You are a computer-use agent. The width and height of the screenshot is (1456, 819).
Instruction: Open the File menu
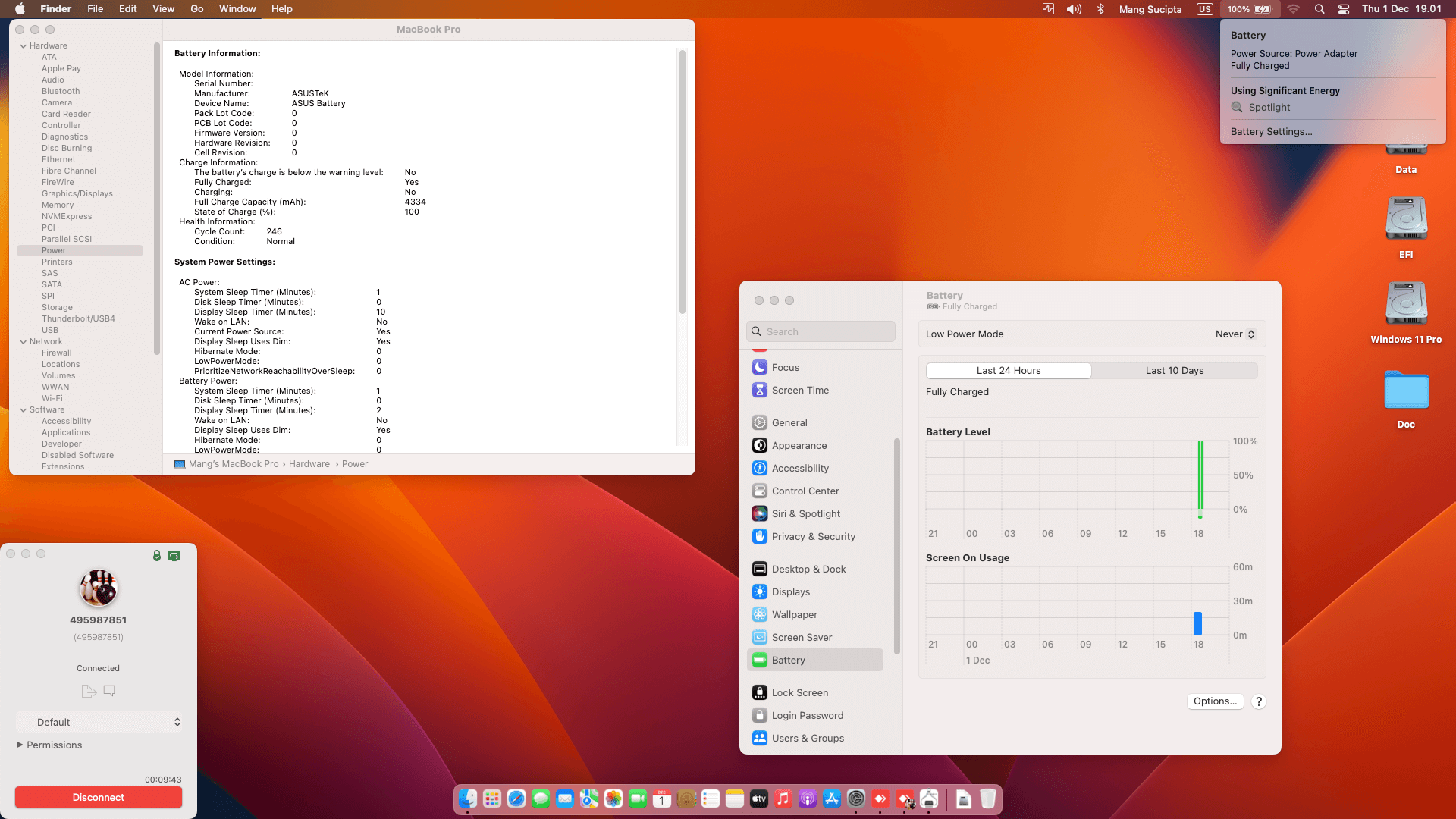click(x=95, y=9)
